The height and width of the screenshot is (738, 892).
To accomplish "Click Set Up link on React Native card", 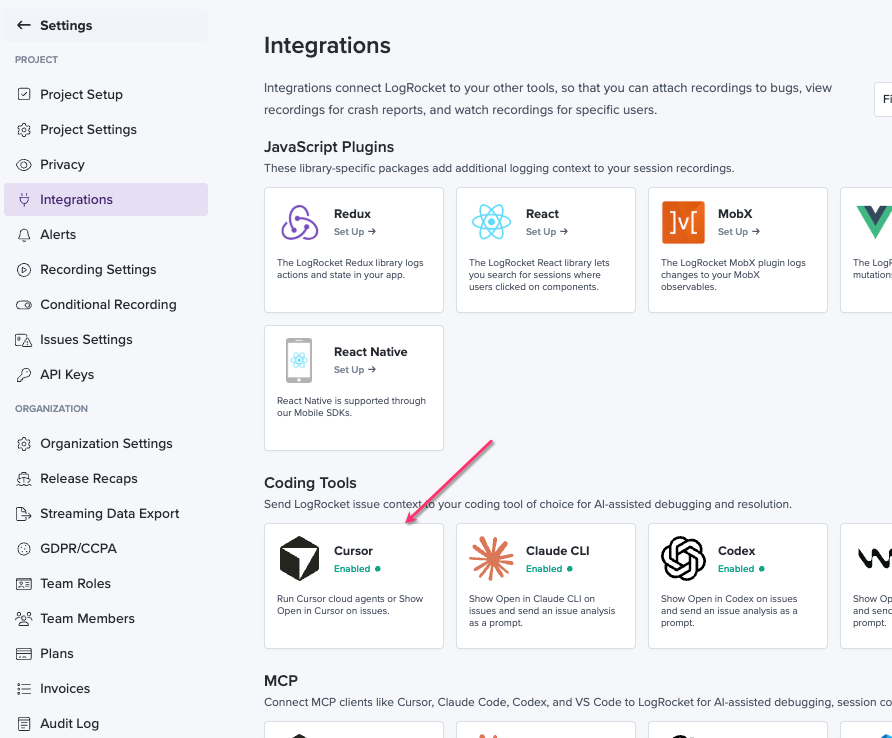I will tap(354, 370).
